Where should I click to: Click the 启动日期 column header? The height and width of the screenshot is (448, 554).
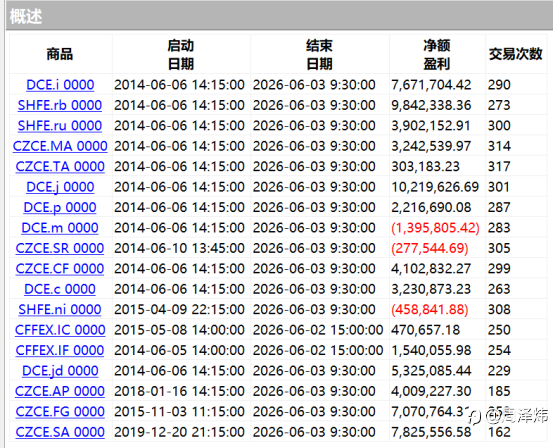pos(181,55)
